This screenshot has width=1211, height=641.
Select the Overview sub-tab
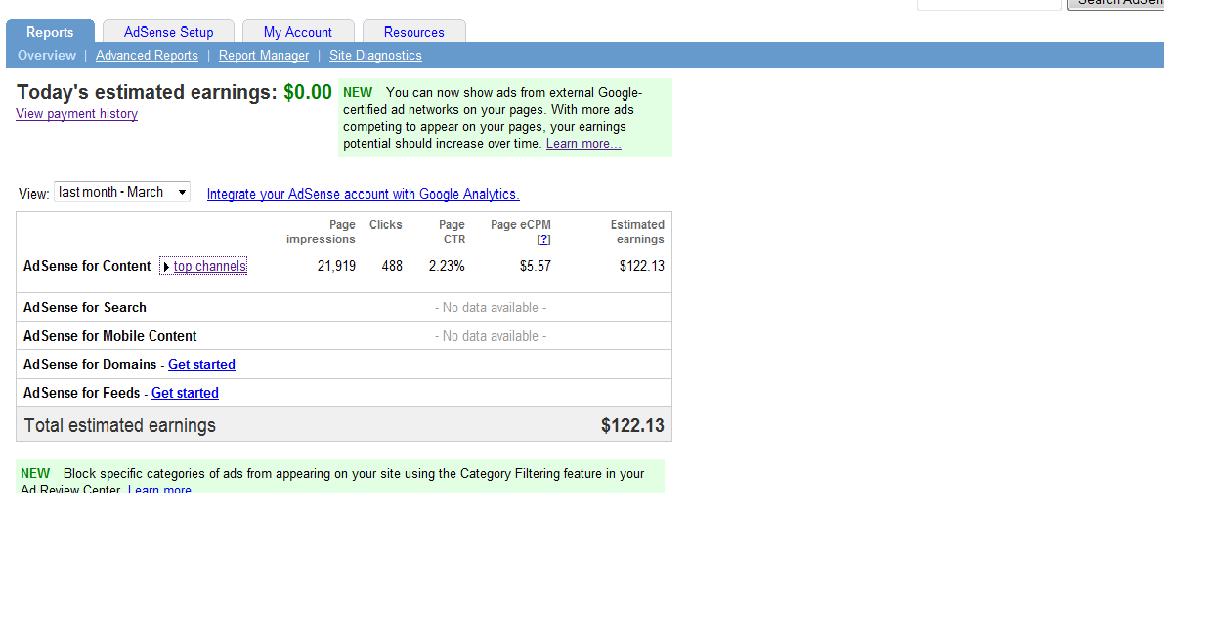tap(47, 56)
